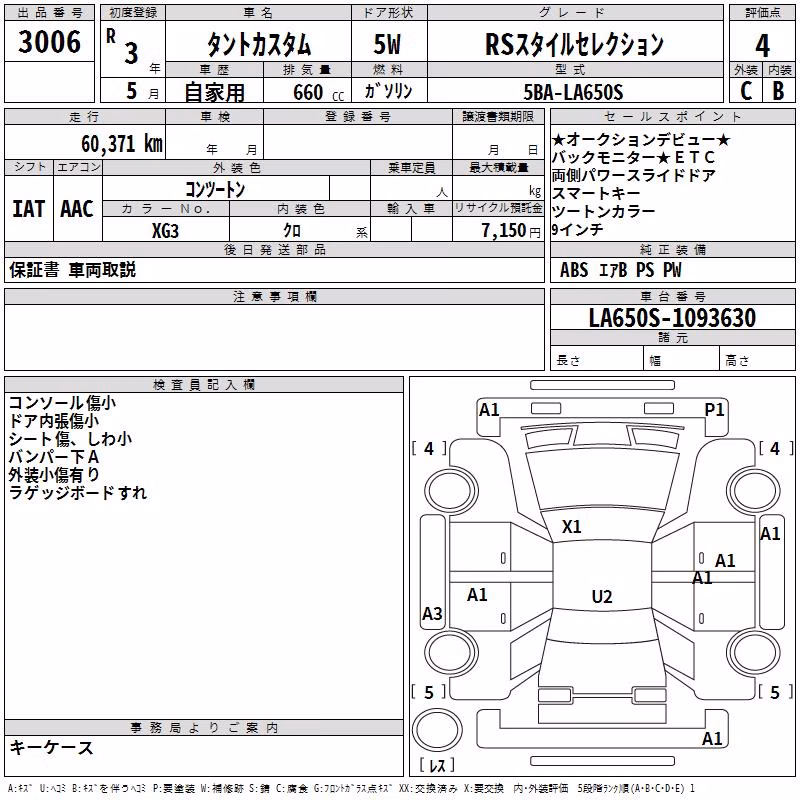
Task: Click displacement value 660 cc
Action: 318,92
